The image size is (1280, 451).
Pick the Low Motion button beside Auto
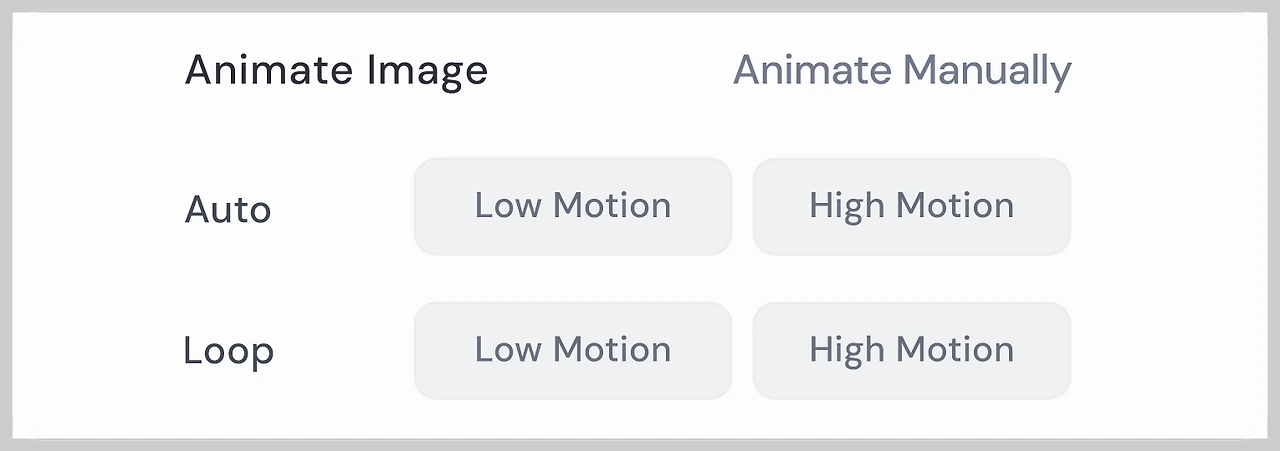point(573,206)
